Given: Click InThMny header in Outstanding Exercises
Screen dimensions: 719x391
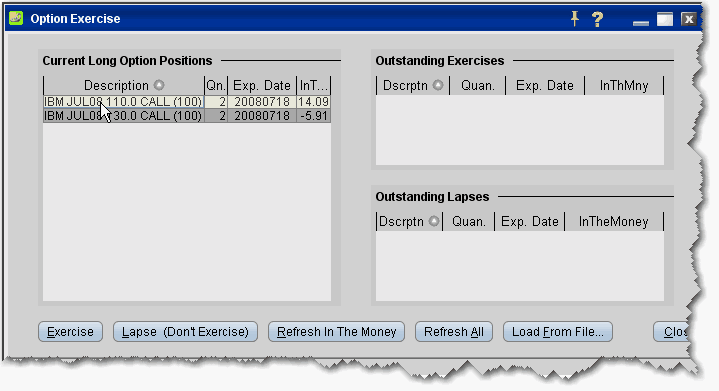Looking at the screenshot, I should coord(624,86).
